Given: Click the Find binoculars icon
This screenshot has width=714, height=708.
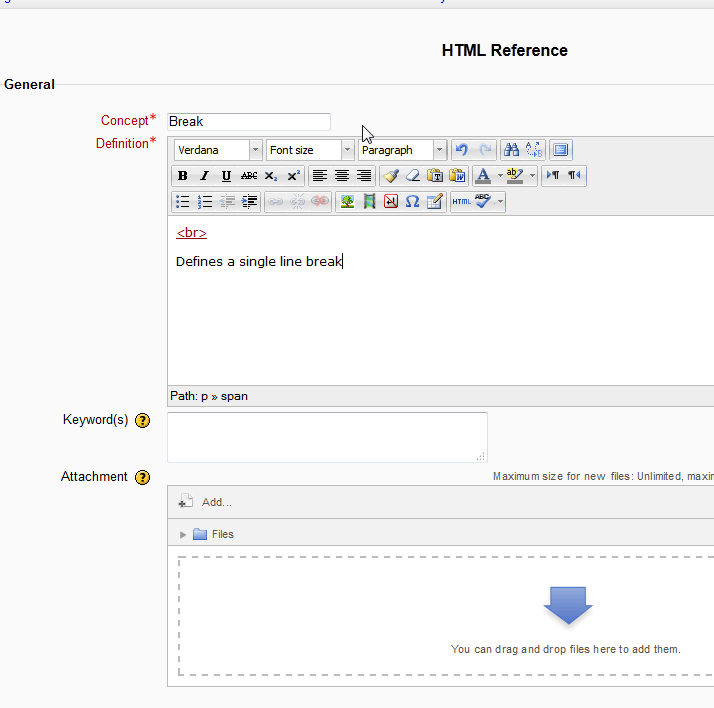Looking at the screenshot, I should (x=511, y=150).
